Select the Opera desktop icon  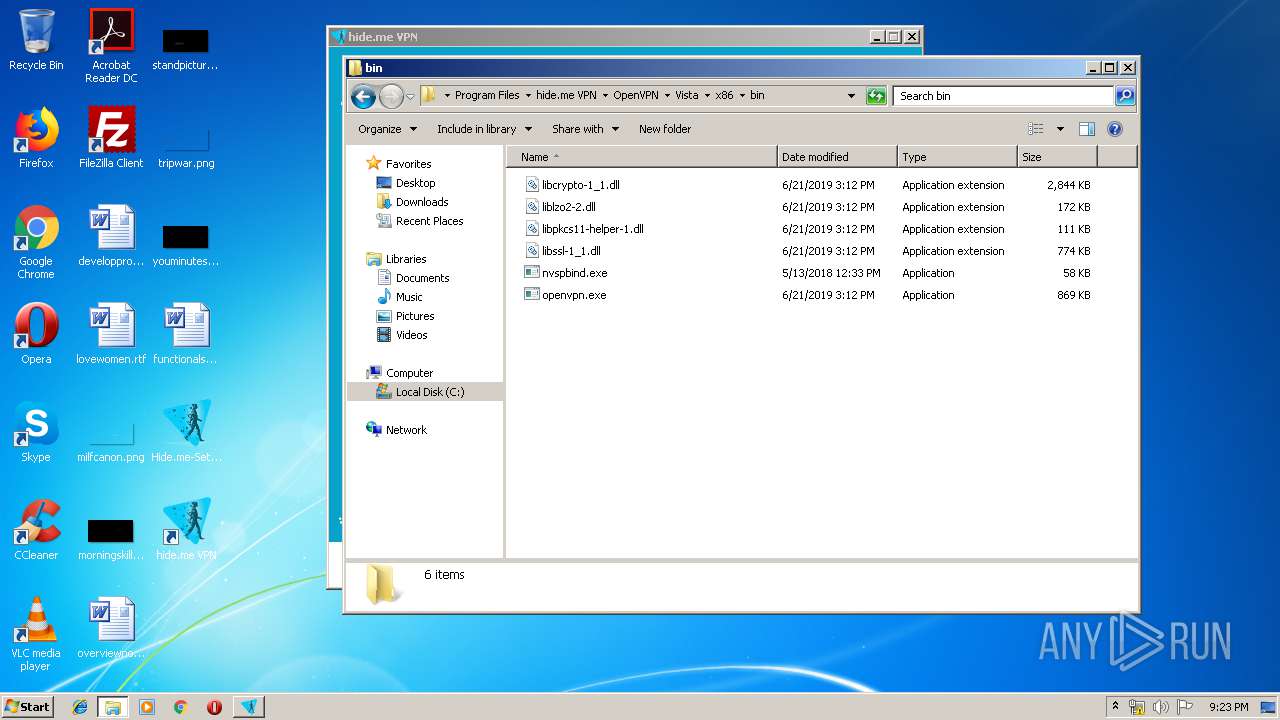point(36,334)
